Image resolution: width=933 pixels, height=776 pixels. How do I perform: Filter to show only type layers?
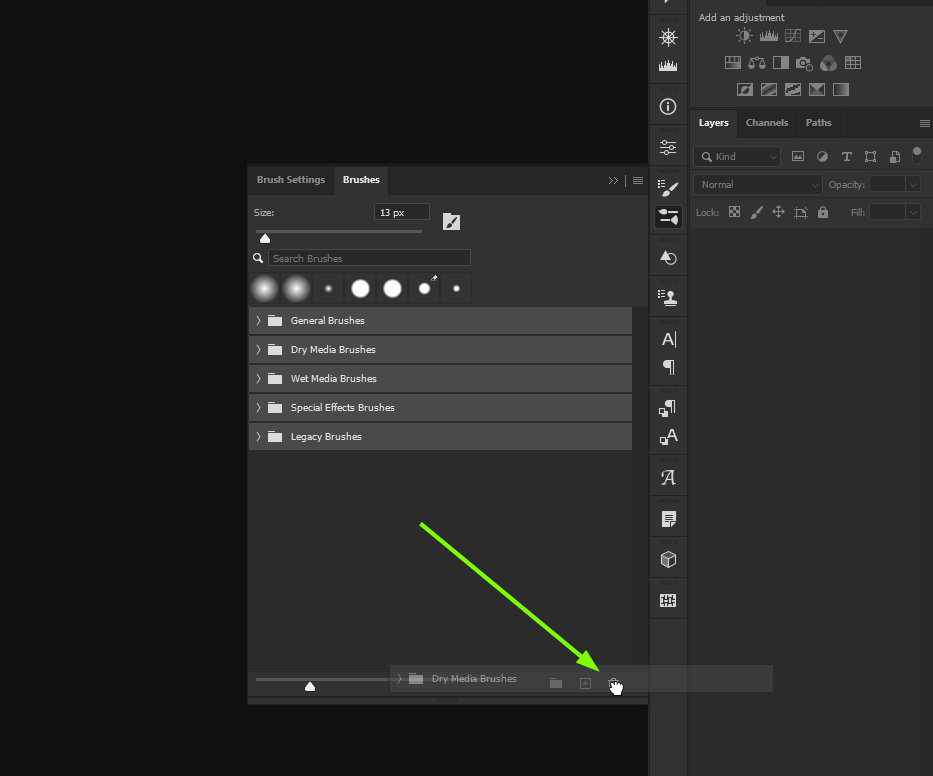pos(846,156)
